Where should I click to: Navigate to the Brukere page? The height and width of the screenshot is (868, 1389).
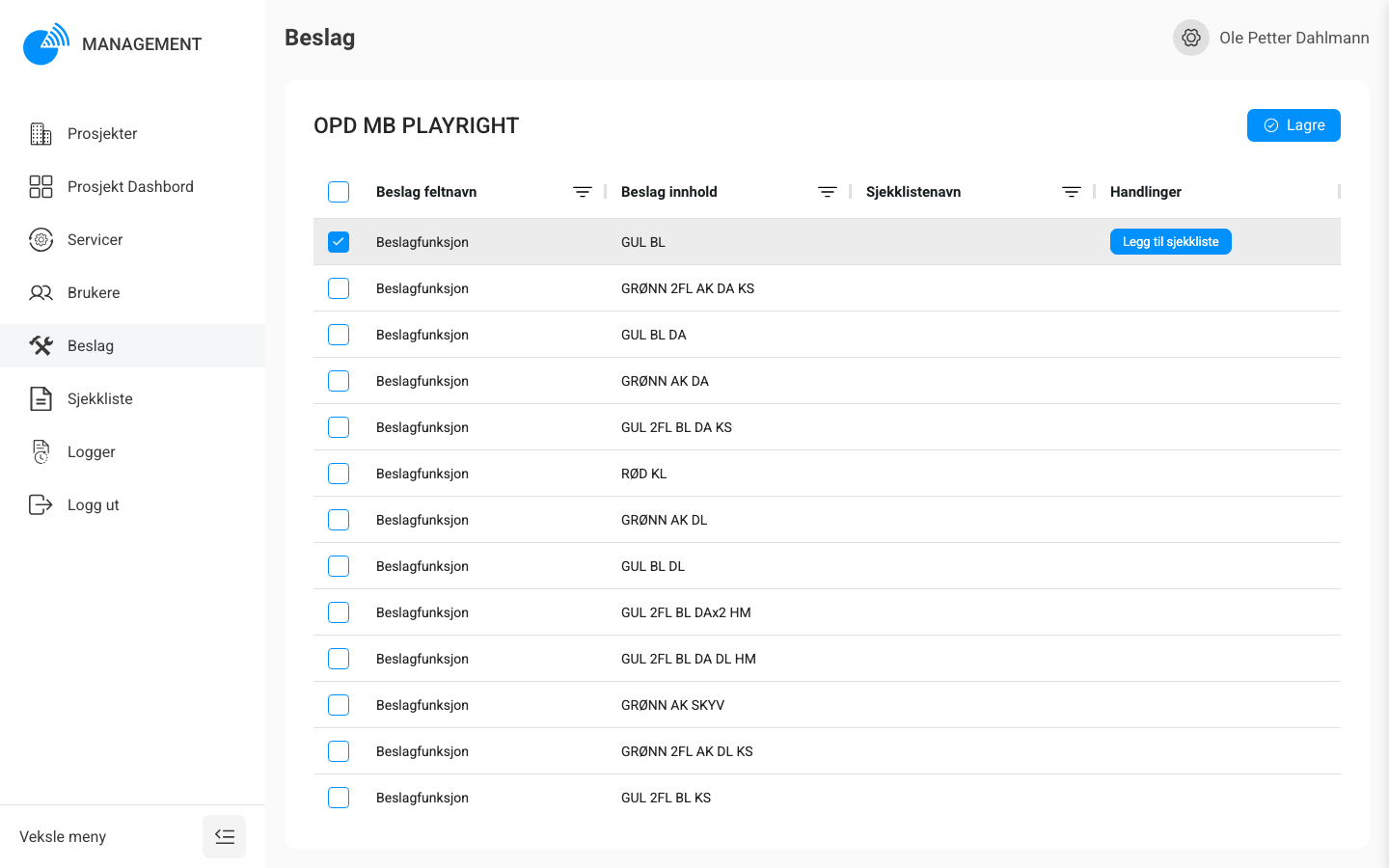[132, 293]
